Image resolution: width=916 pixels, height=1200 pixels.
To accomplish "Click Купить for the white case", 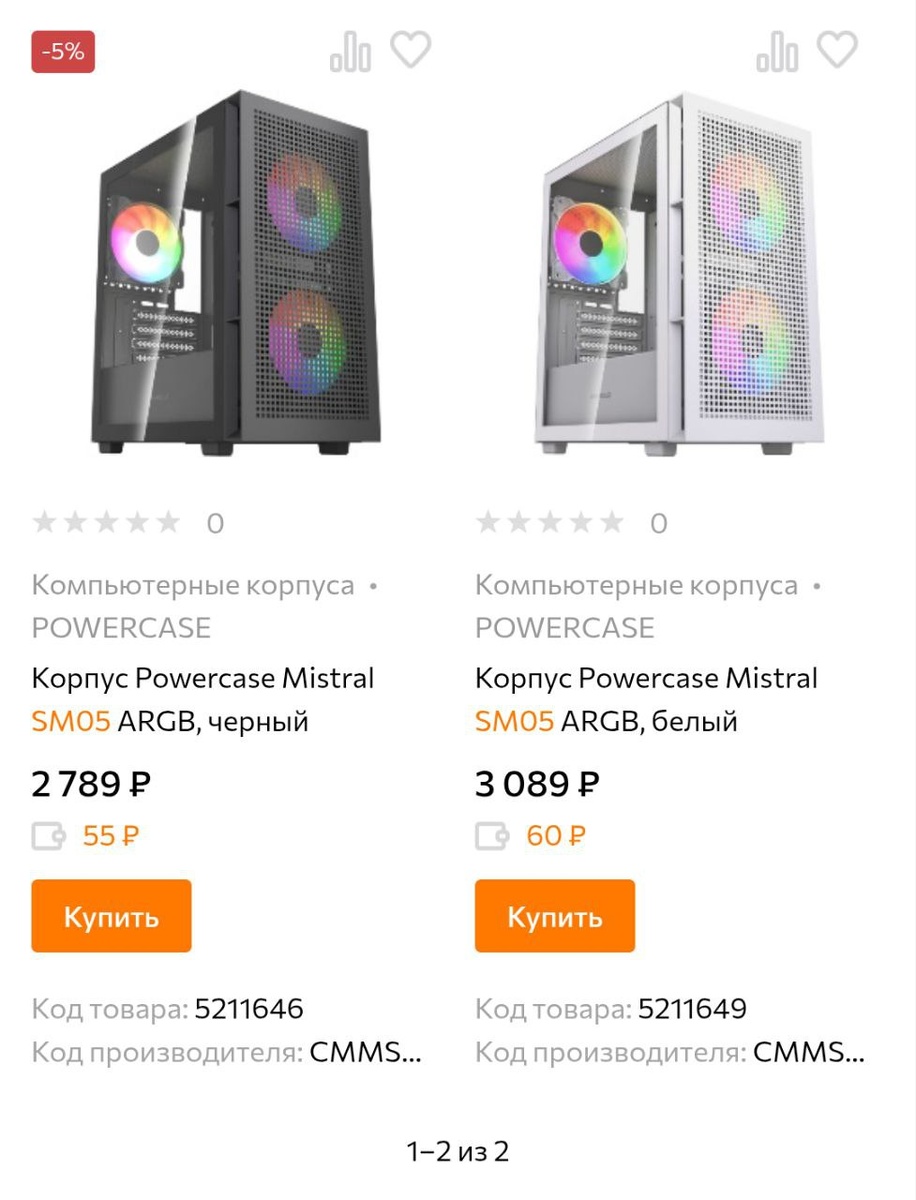I will click(x=555, y=916).
